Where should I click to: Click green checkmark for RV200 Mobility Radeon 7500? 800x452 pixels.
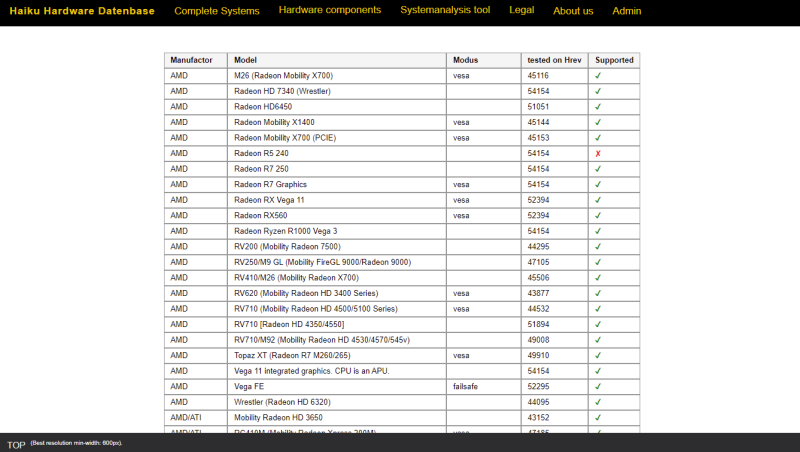click(598, 247)
